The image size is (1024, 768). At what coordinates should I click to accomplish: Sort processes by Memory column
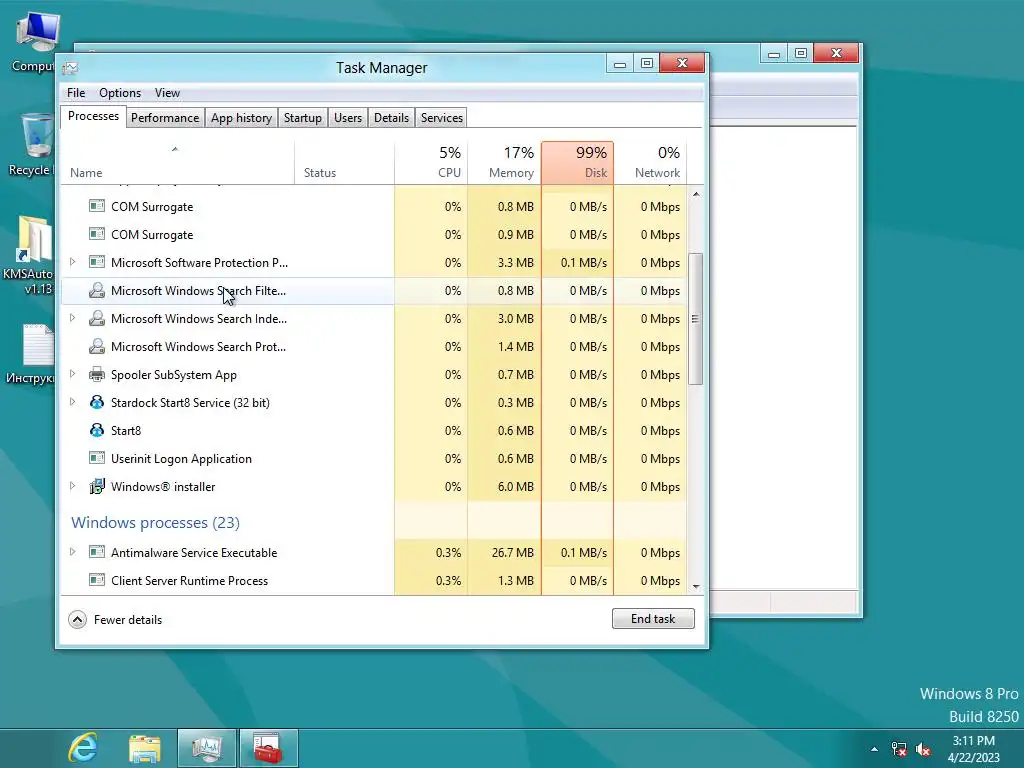(504, 162)
